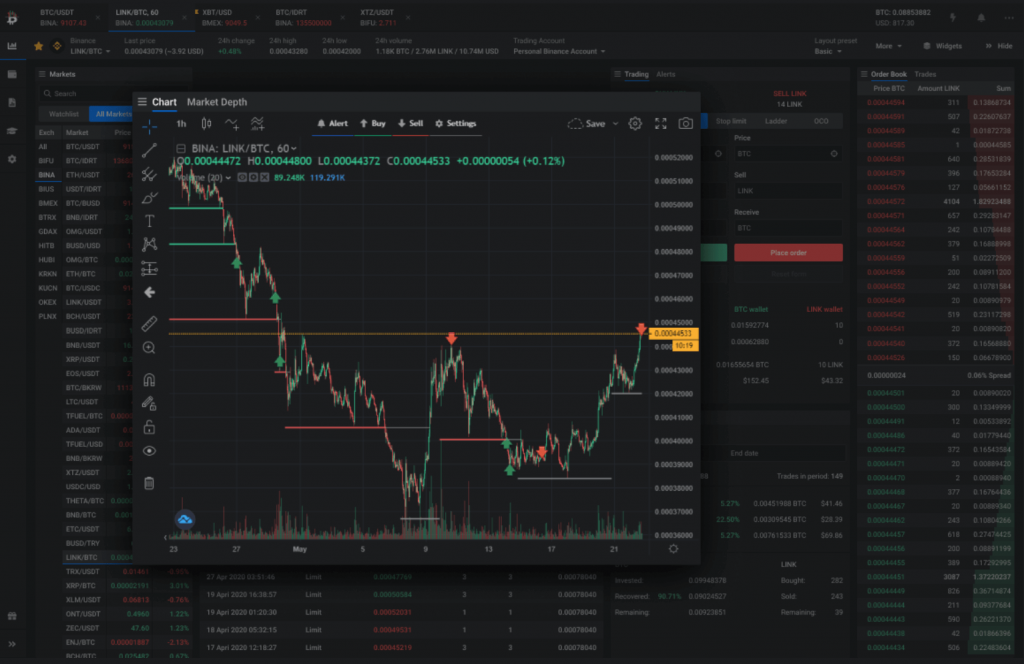Open chart Settings button
Viewport: 1024px width, 664px height.
click(x=456, y=123)
